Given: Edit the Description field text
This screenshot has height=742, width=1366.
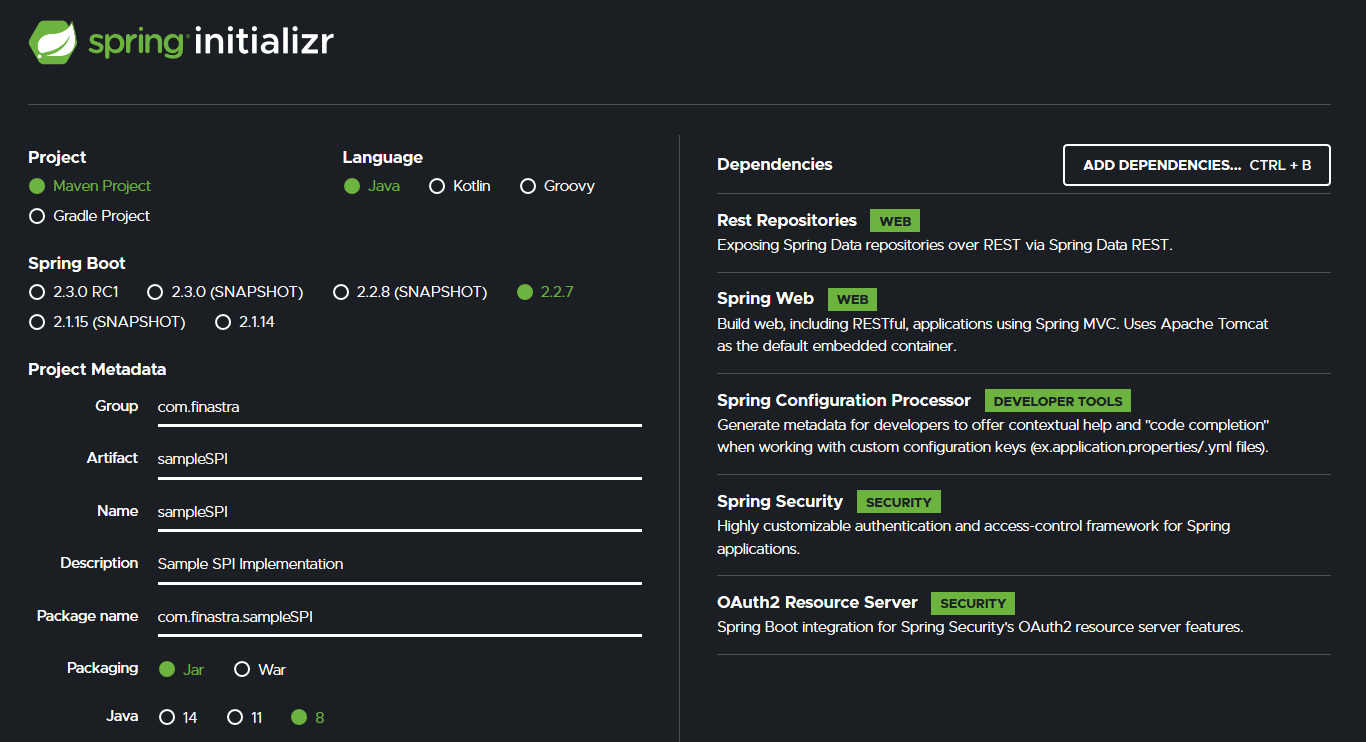Looking at the screenshot, I should coord(400,564).
